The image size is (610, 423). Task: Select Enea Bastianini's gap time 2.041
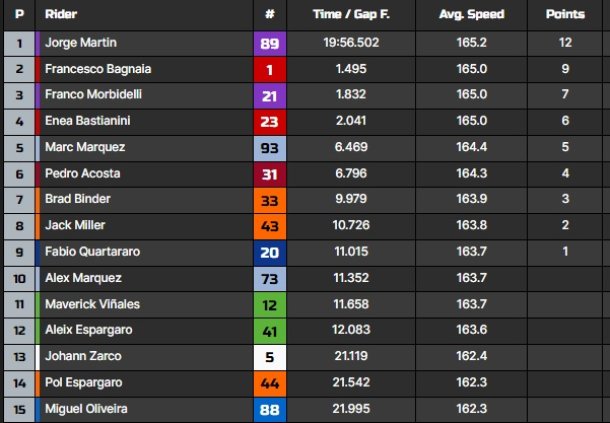(x=351, y=121)
